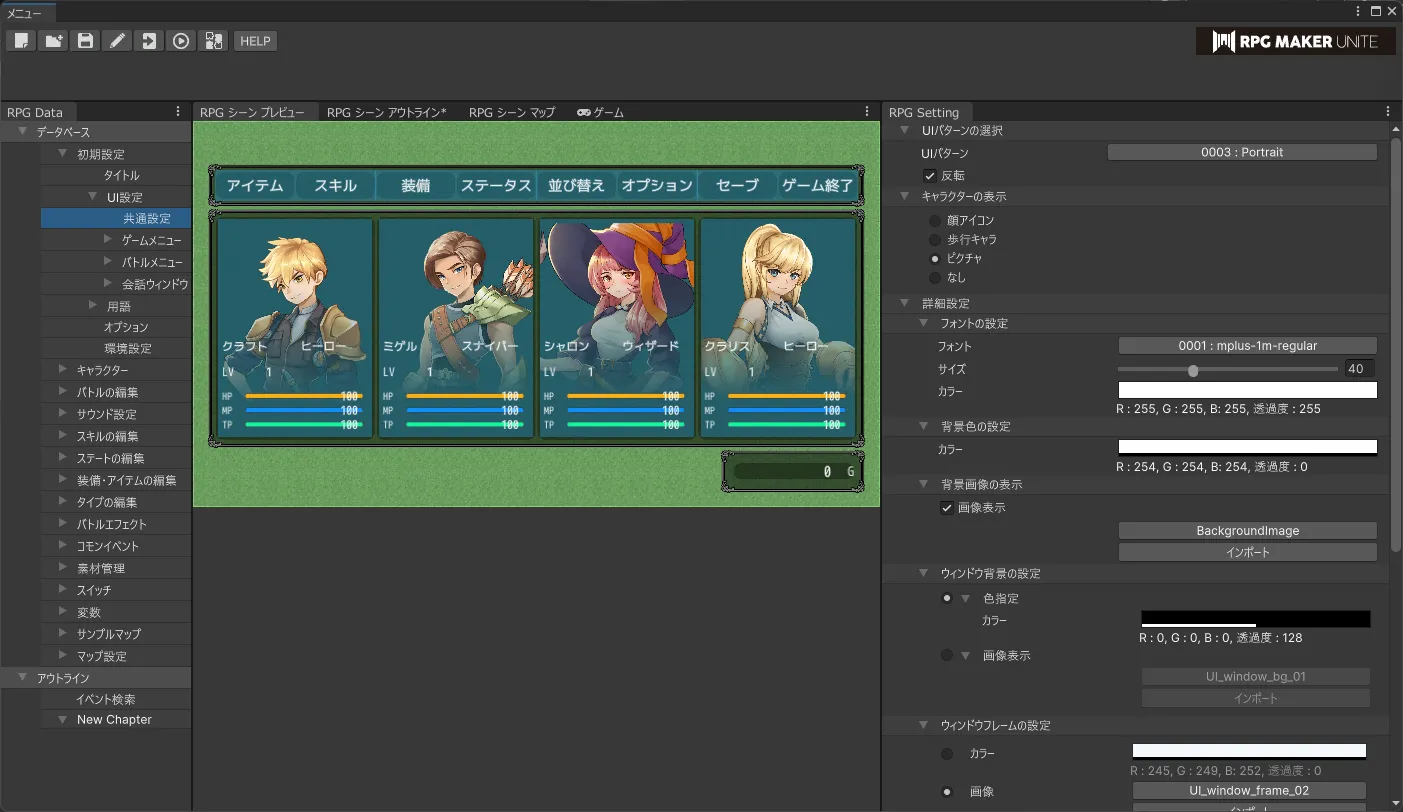Switch to the RPG シーン マップ tab
The height and width of the screenshot is (812, 1403).
pos(511,113)
